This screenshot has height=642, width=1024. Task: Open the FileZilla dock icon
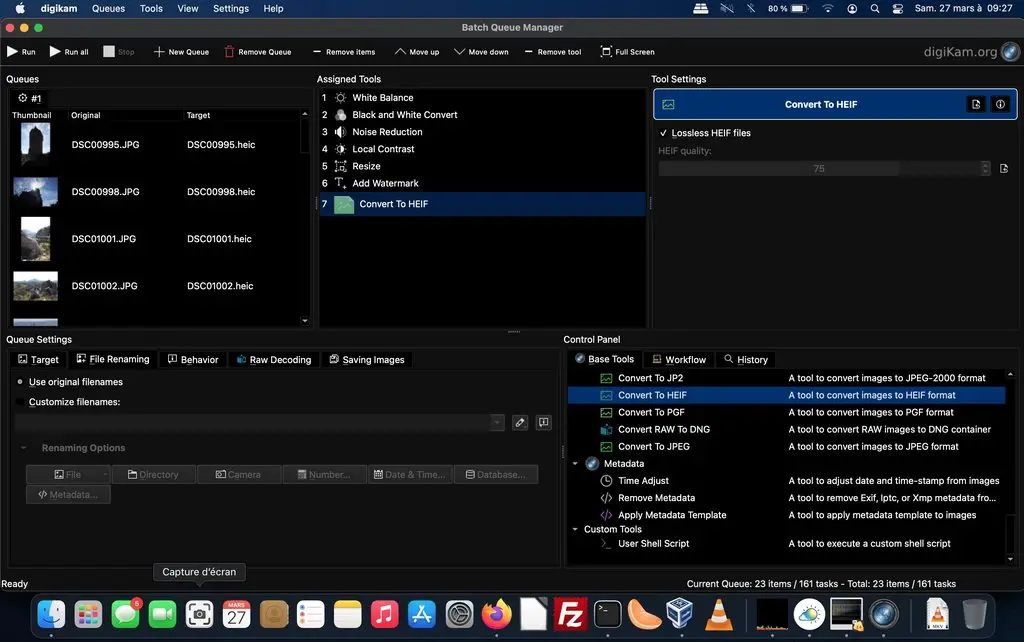click(x=569, y=613)
